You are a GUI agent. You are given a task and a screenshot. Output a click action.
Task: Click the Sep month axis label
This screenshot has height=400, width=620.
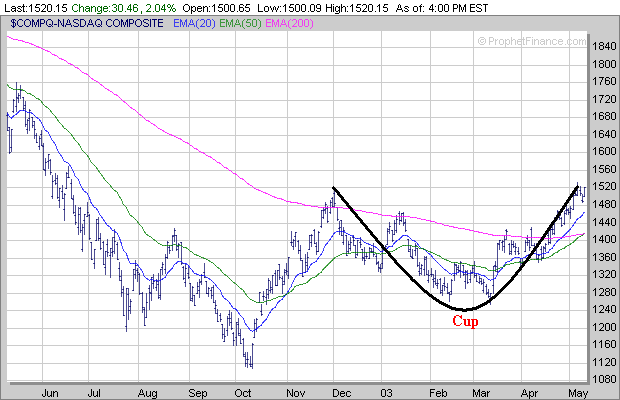[x=198, y=394]
